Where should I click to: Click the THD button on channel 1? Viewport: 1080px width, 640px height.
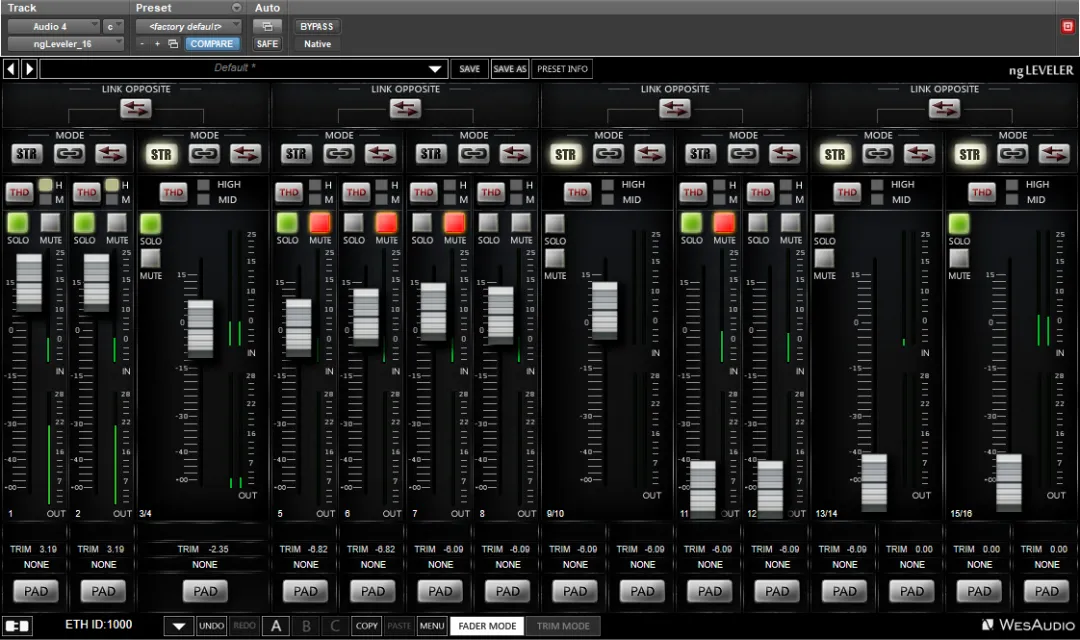tap(19, 192)
